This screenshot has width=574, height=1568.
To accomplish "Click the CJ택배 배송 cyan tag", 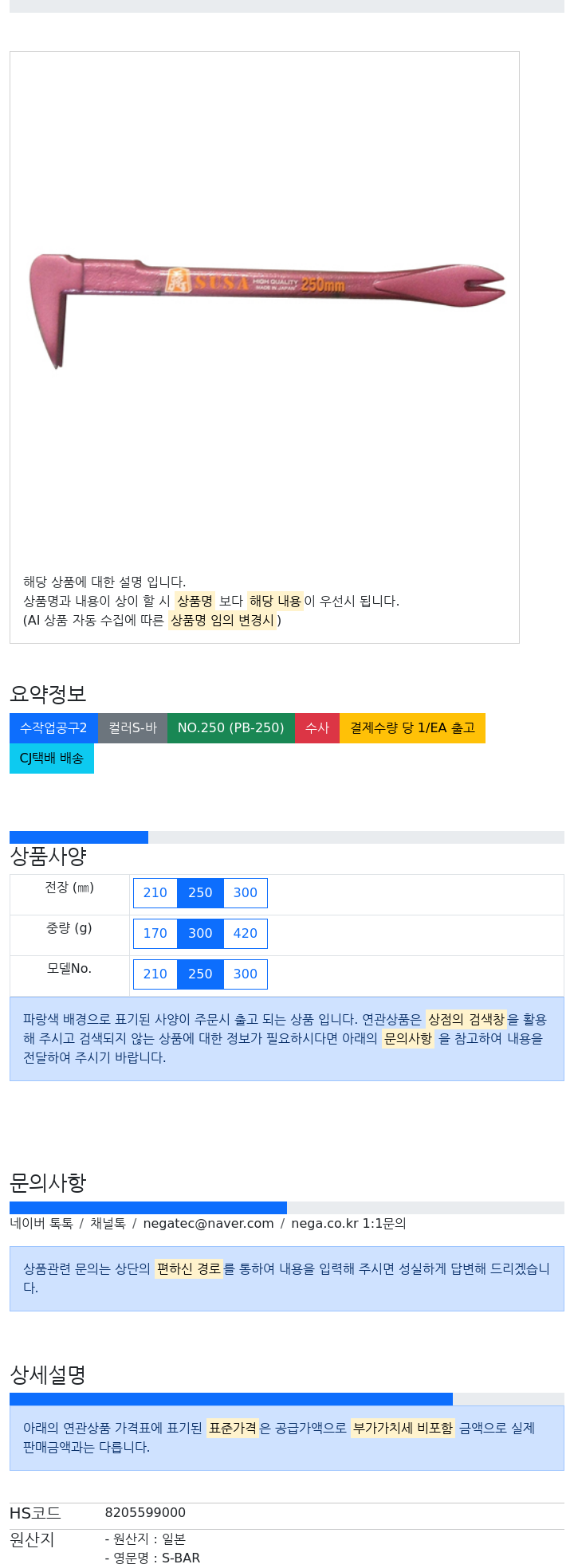I will click(52, 759).
